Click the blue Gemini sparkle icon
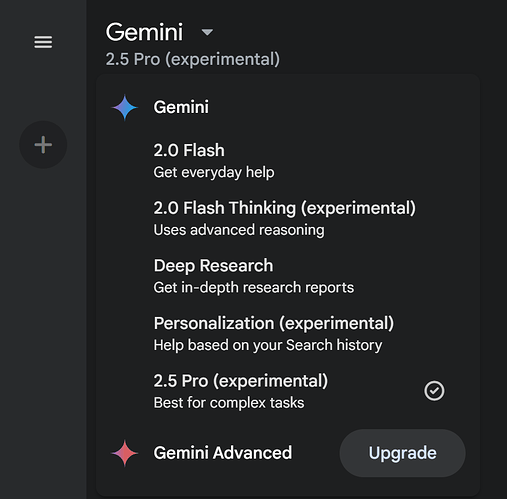 (x=125, y=107)
